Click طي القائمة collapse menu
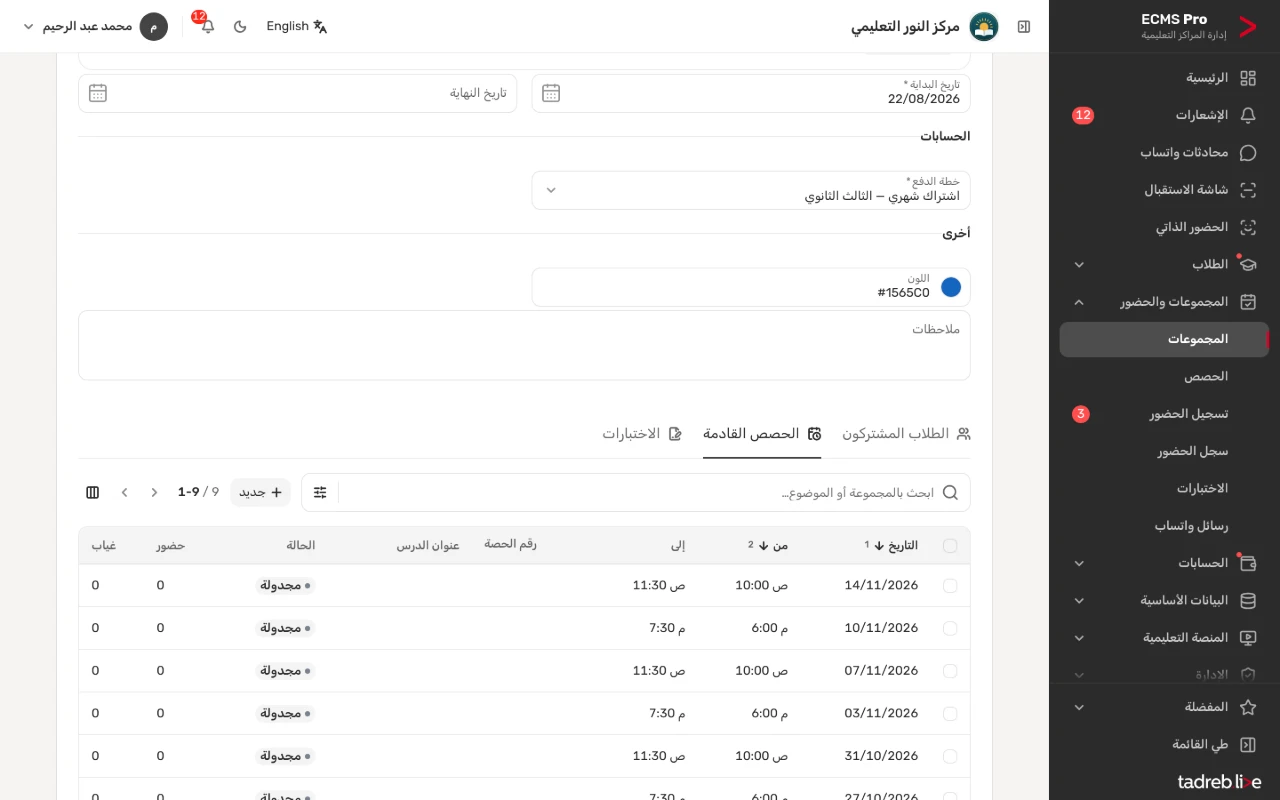The image size is (1280, 800). [x=1165, y=745]
